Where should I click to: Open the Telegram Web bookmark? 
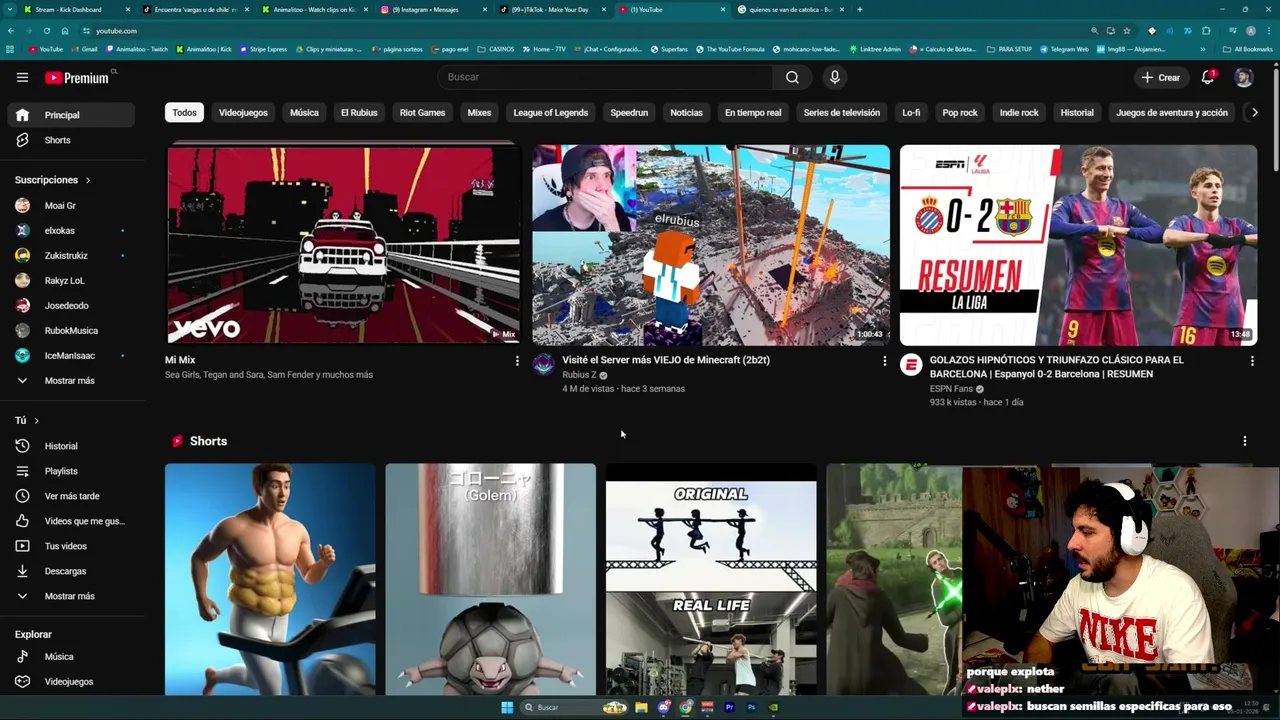(x=1064, y=49)
